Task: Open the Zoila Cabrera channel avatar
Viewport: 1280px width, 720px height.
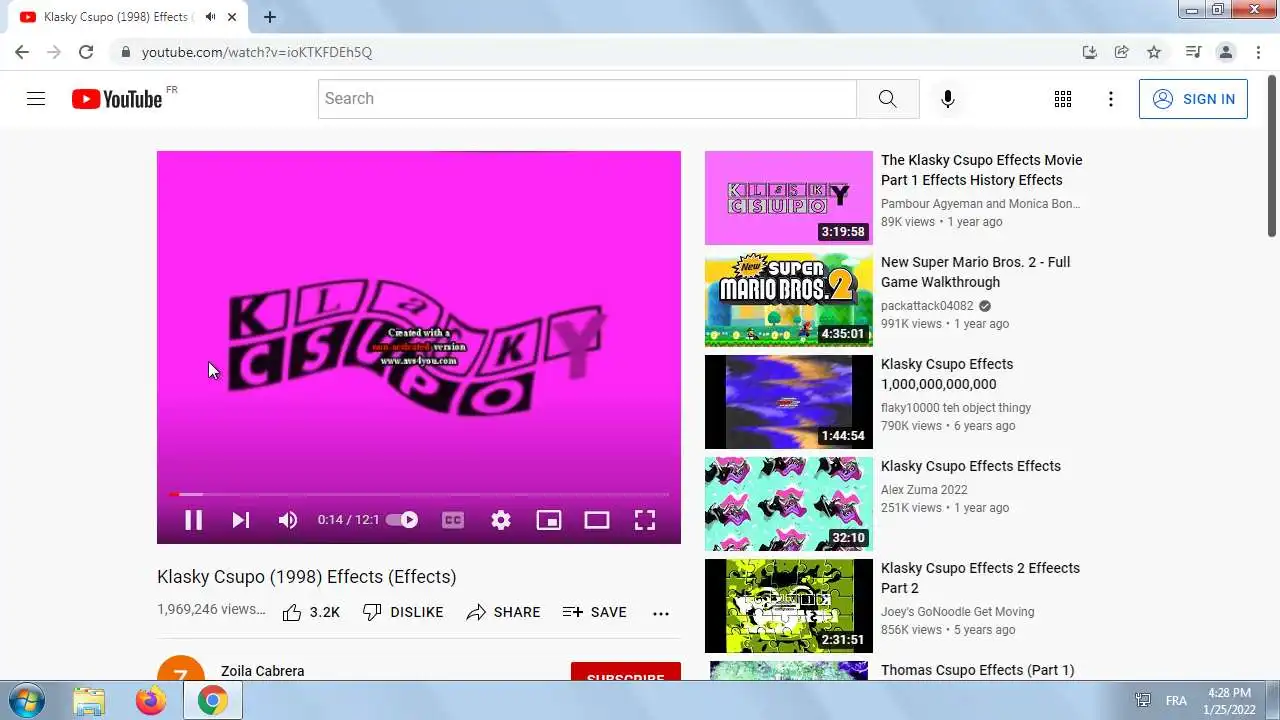Action: click(181, 669)
